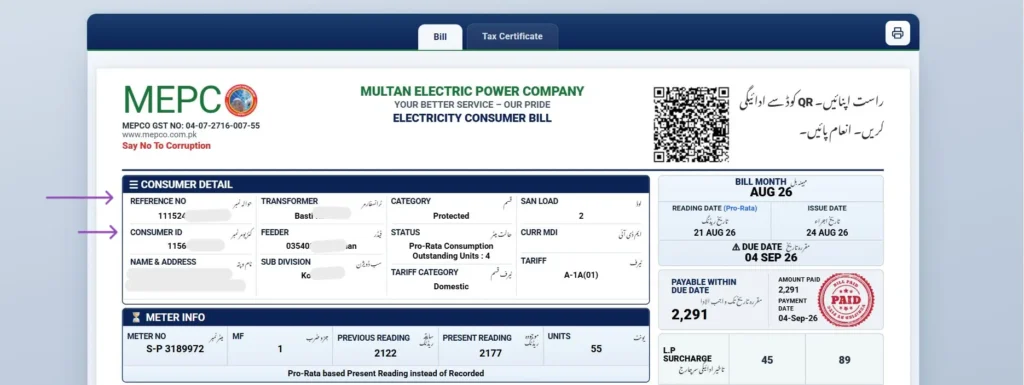Click SAN LOAD value 2

tap(581, 216)
